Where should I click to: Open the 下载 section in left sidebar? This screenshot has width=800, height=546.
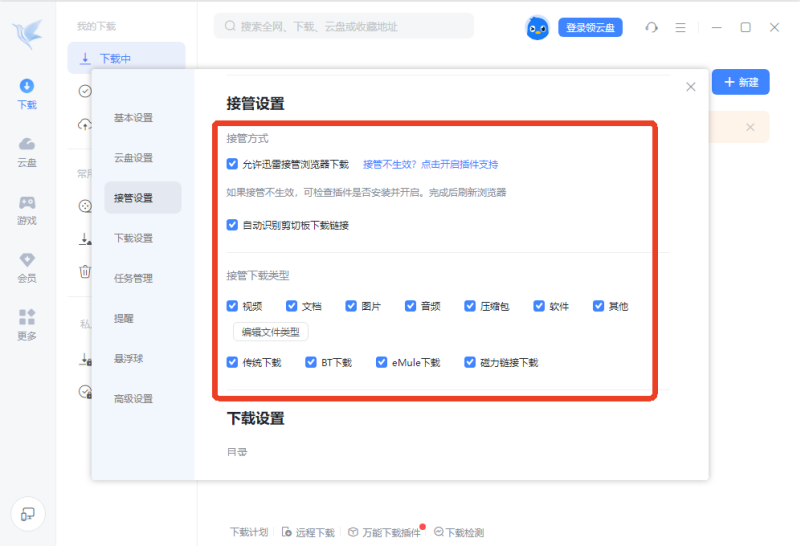(27, 94)
